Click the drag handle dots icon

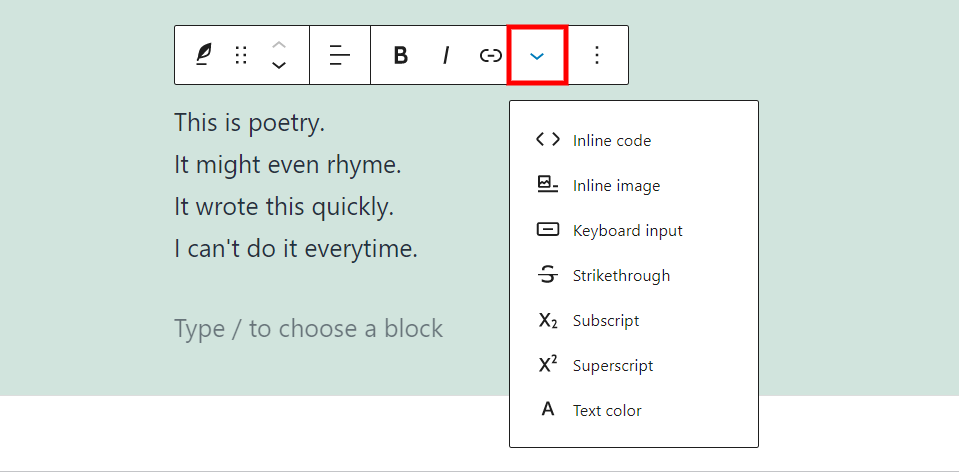pos(241,55)
